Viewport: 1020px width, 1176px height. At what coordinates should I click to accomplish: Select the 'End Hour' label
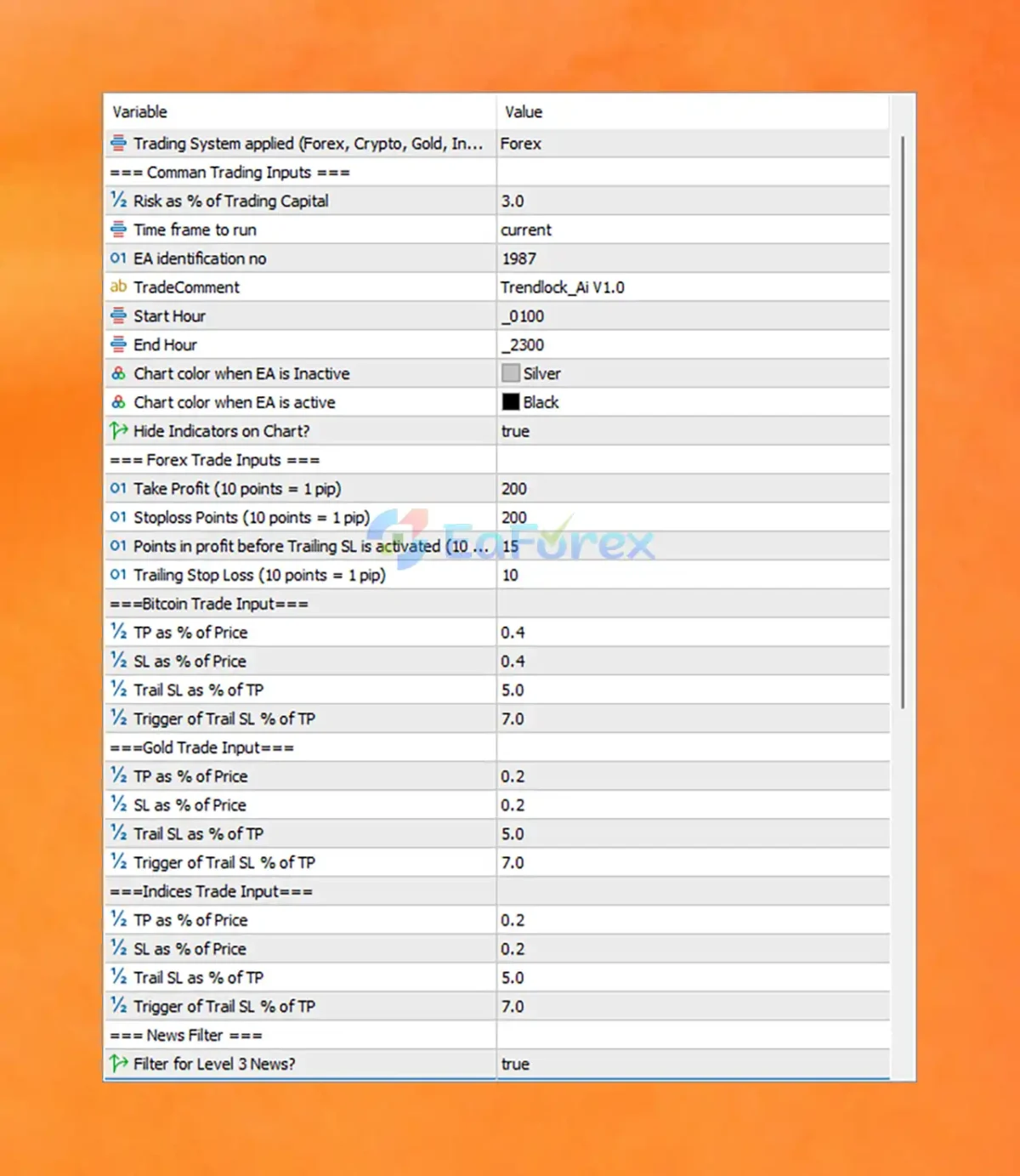(x=165, y=345)
